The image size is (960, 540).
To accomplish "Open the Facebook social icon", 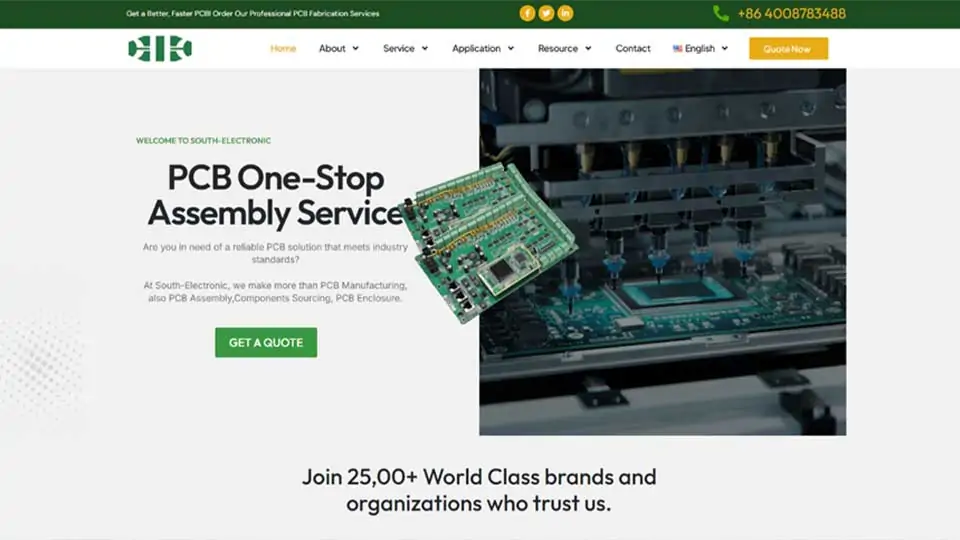I will (527, 13).
